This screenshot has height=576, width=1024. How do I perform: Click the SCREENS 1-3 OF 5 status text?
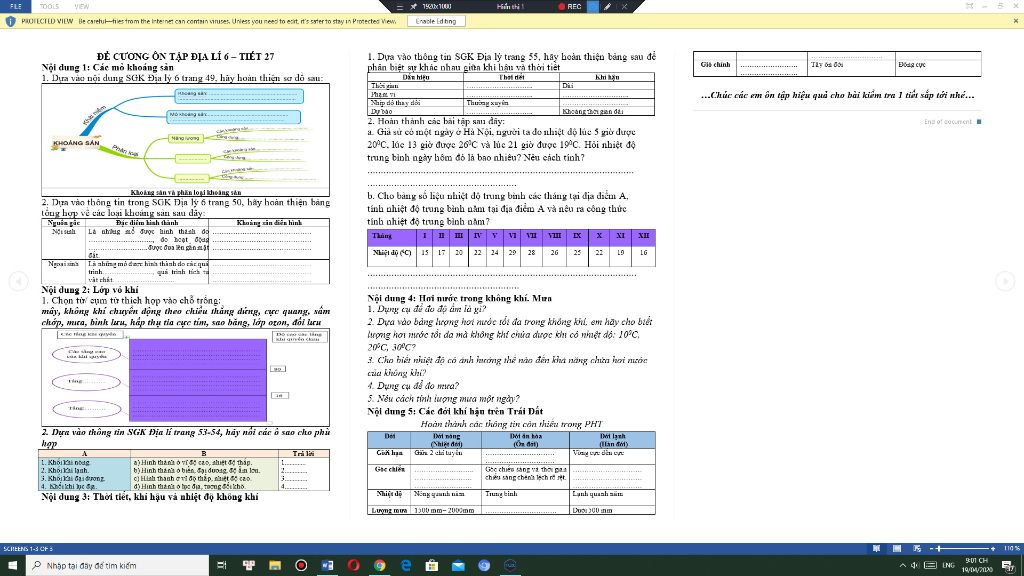(28, 549)
